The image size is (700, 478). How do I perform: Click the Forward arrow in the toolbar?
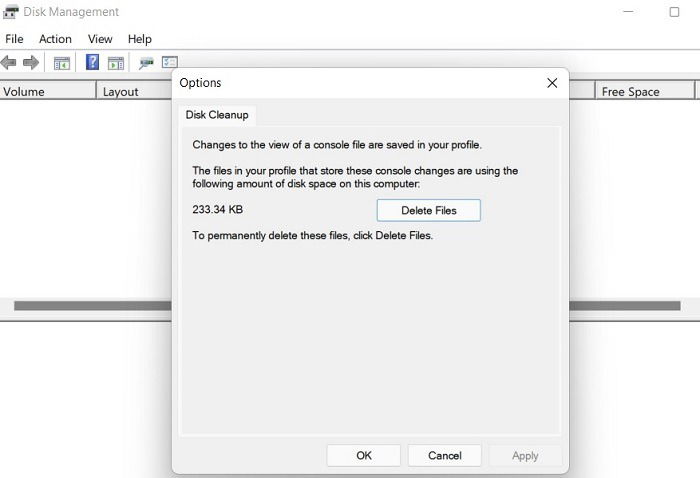click(31, 62)
